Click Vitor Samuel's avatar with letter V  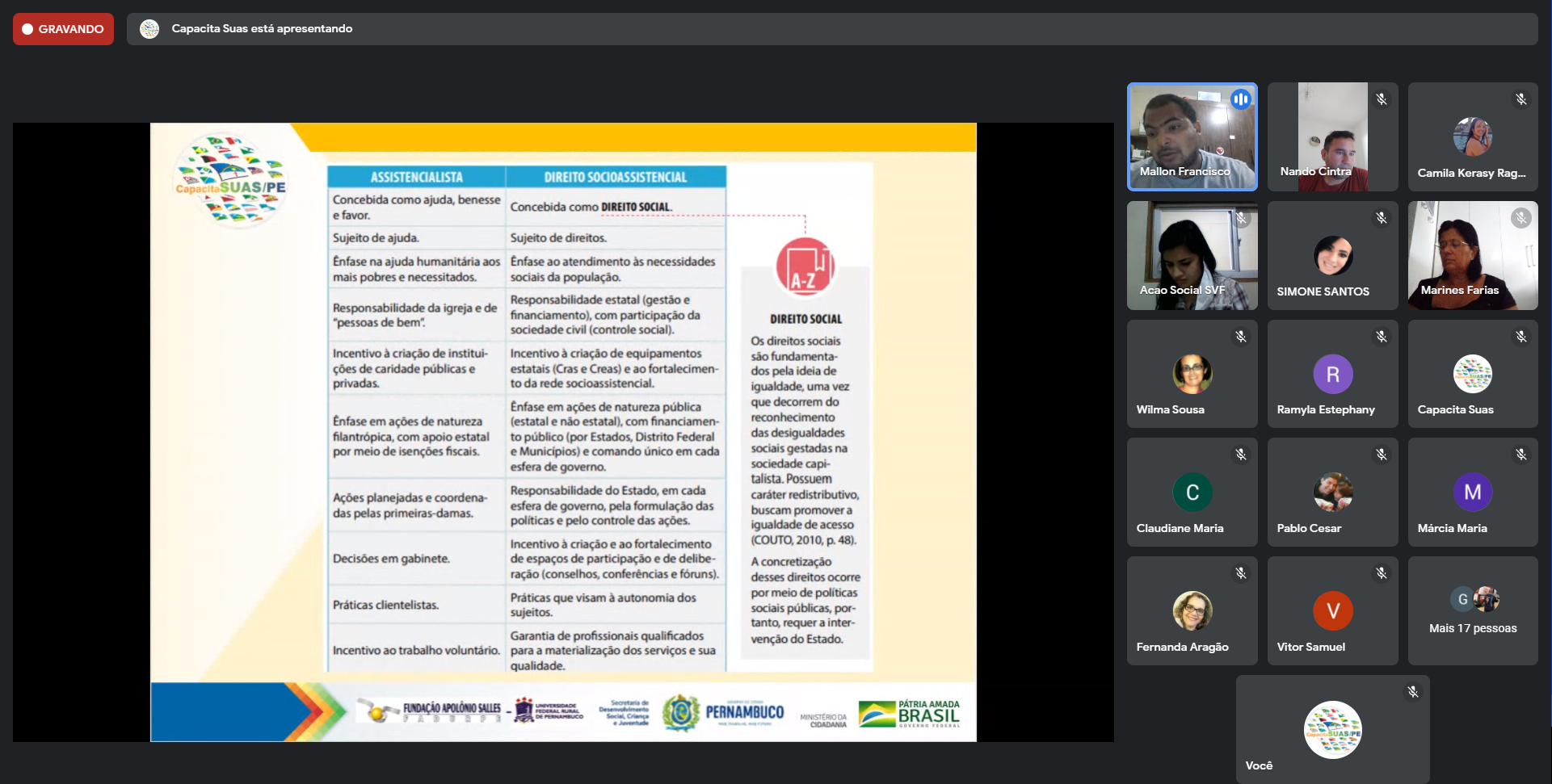pyautogui.click(x=1332, y=611)
